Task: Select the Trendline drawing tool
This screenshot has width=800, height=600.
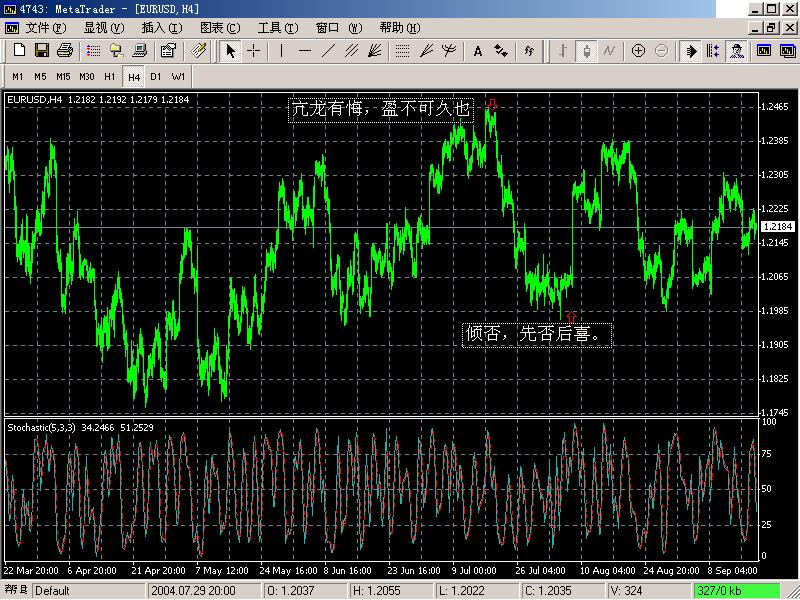Action: click(x=328, y=51)
